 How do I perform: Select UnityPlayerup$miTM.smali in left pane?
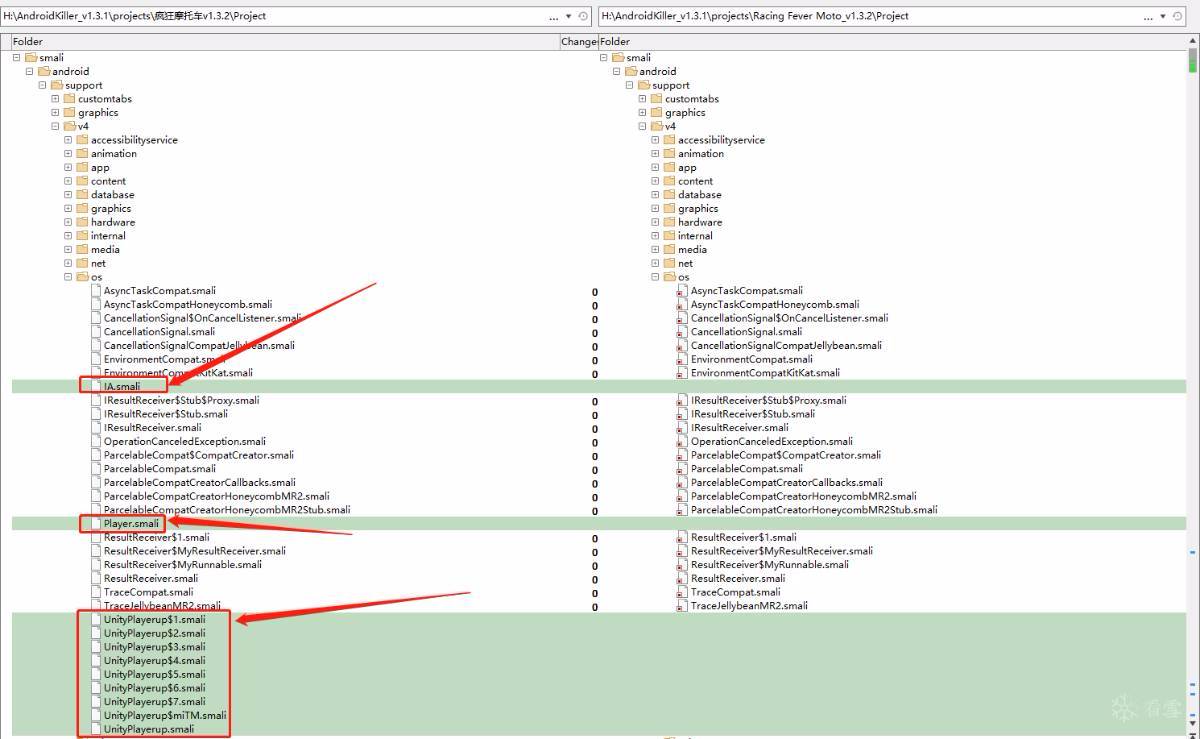(x=164, y=715)
